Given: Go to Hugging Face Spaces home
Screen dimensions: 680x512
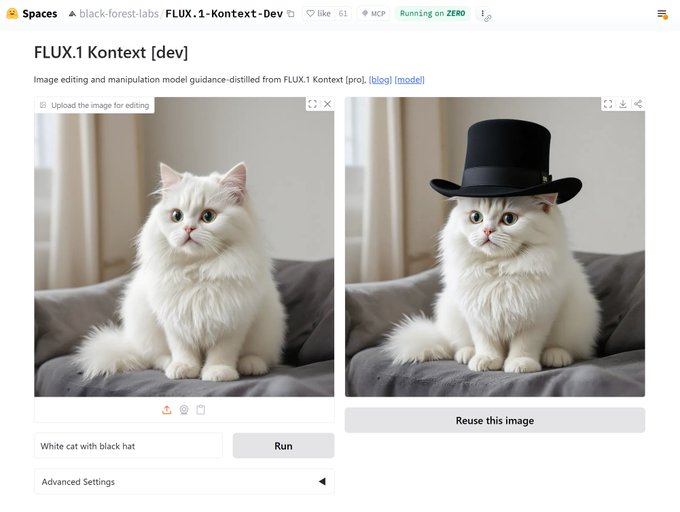Looking at the screenshot, I should (x=32, y=13).
